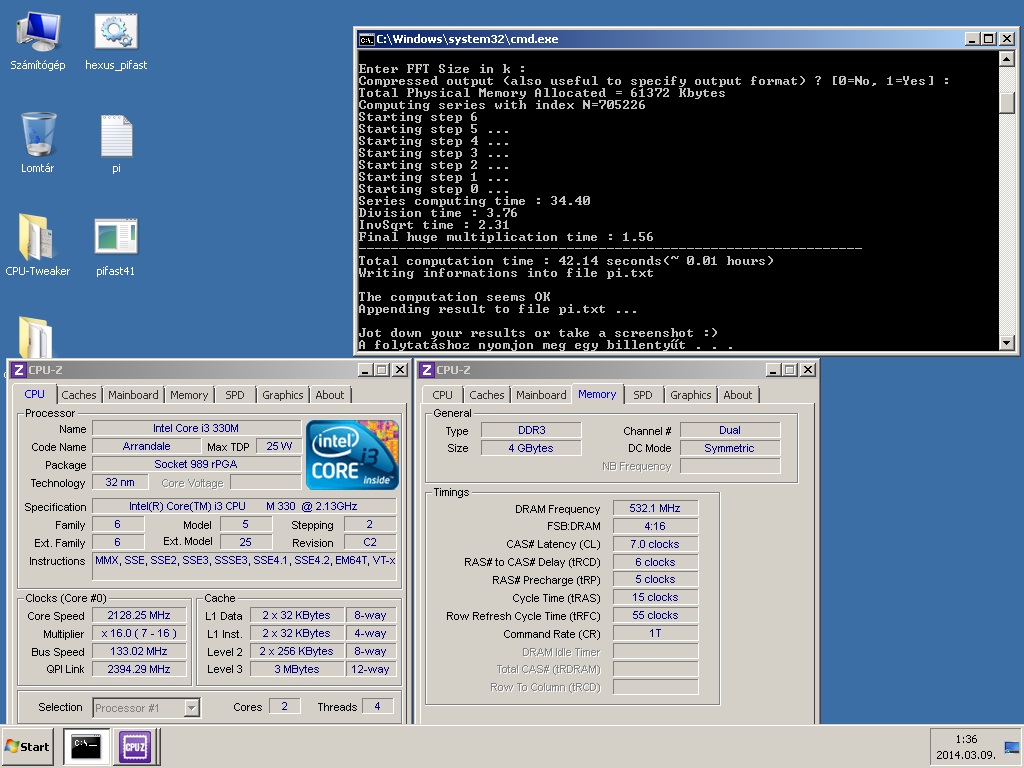Click the tRFC value '55 clocks'
This screenshot has width=1024, height=768.
(656, 615)
